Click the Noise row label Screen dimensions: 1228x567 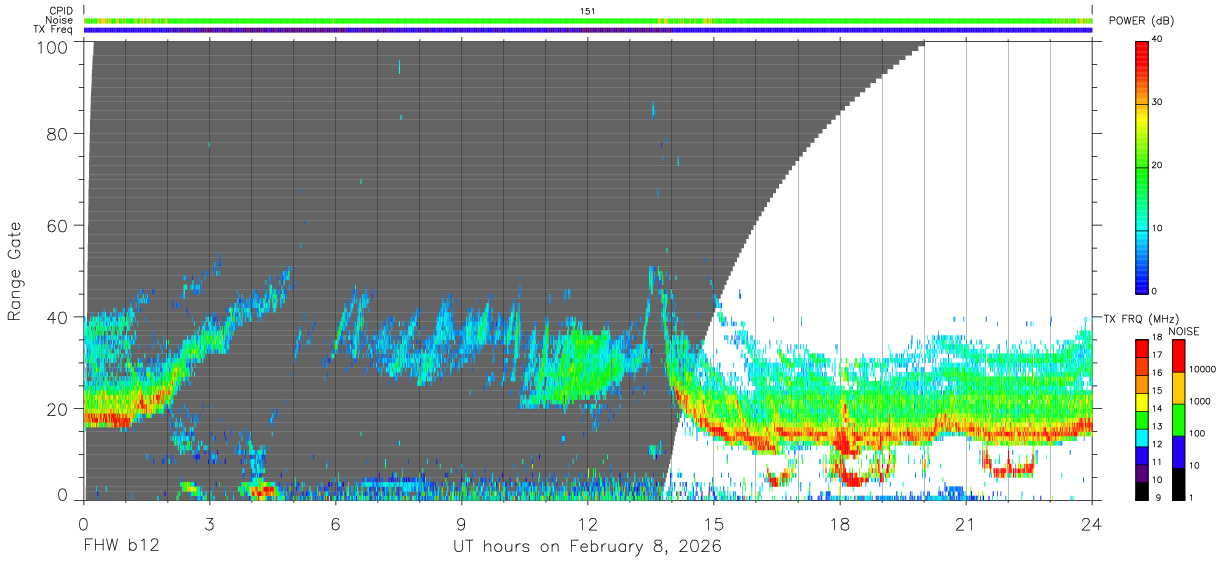(x=60, y=20)
